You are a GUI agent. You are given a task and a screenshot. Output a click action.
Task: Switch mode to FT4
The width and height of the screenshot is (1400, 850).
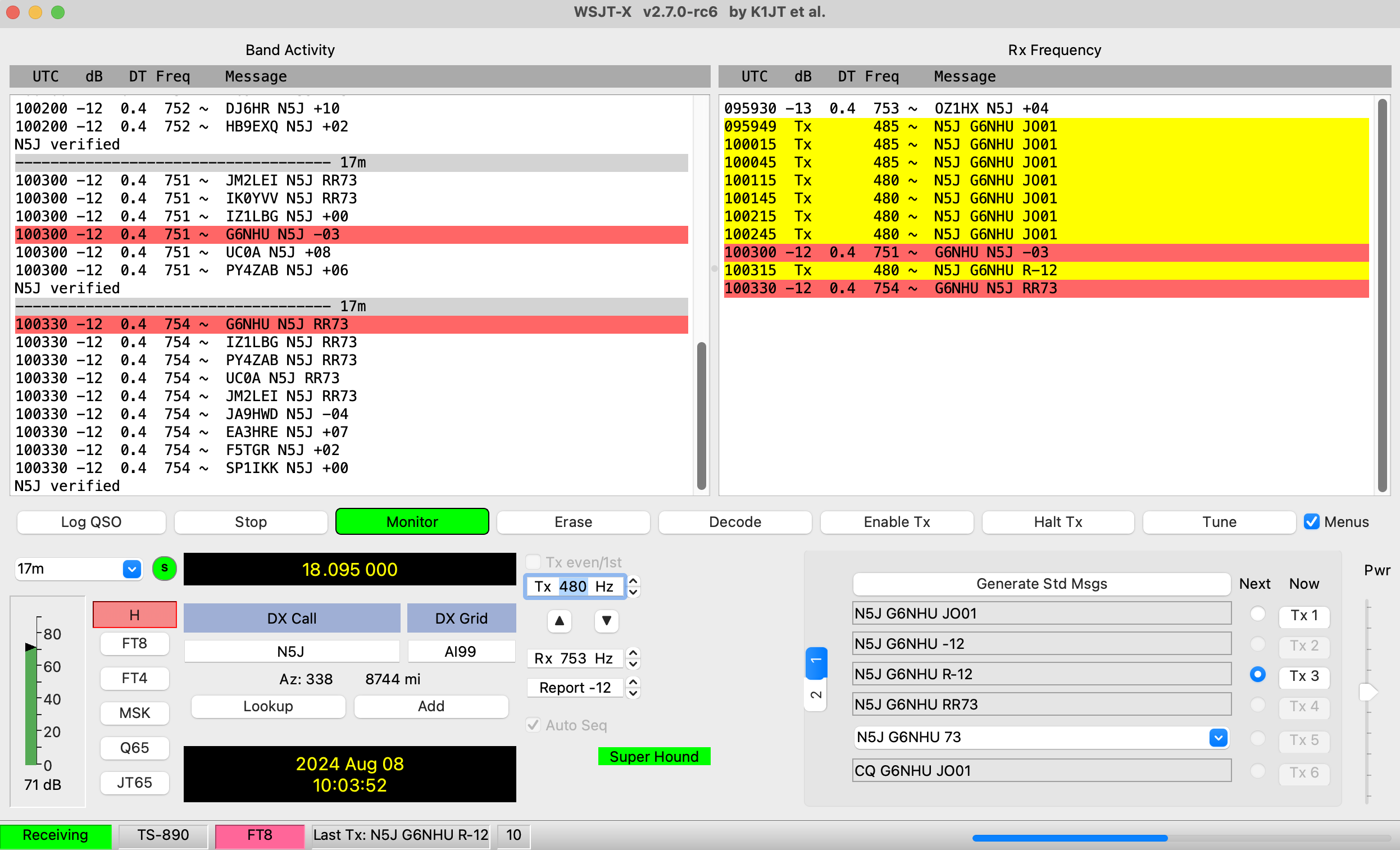pyautogui.click(x=134, y=678)
